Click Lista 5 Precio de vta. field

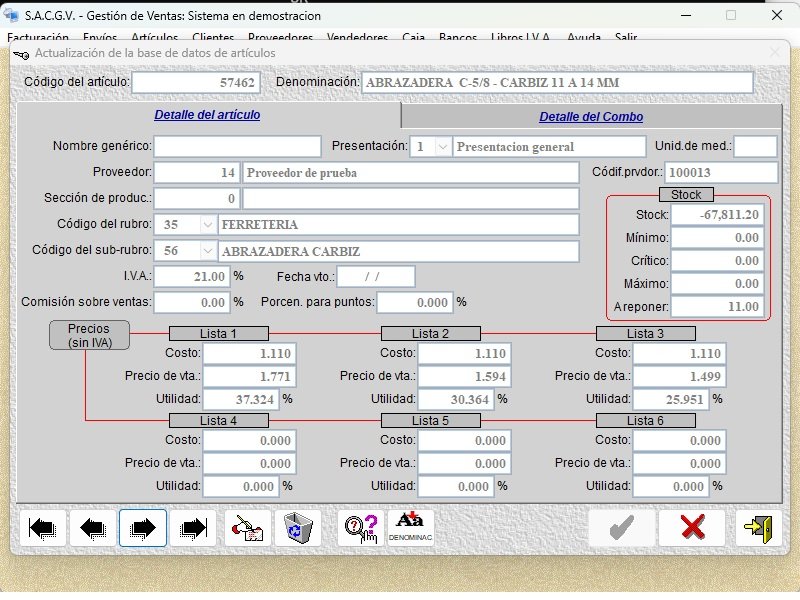pos(464,464)
